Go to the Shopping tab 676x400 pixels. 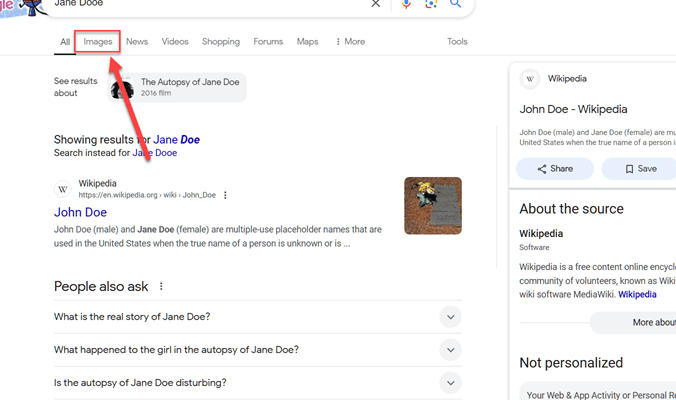tap(221, 42)
